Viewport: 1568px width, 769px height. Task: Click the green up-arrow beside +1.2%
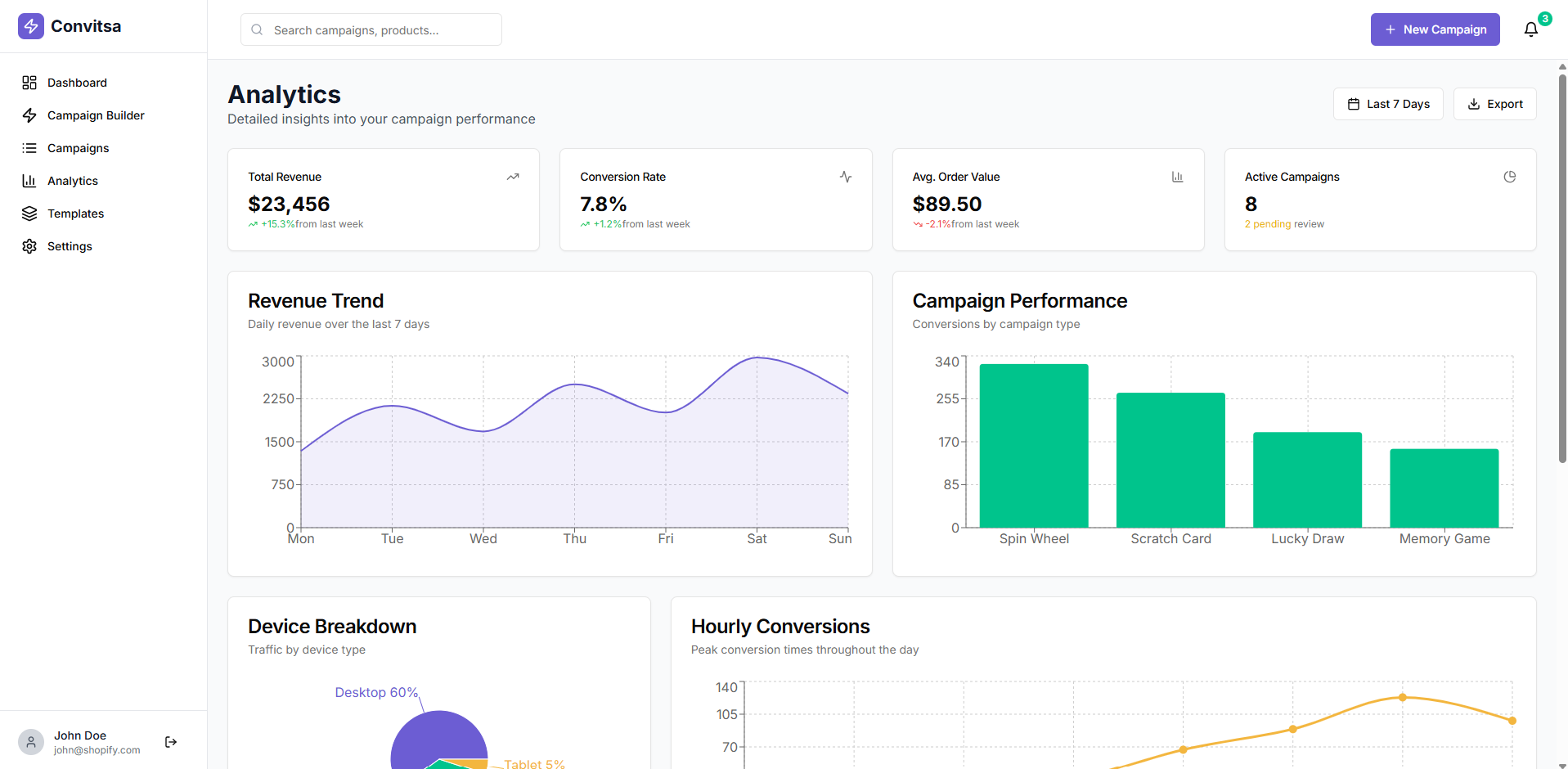[585, 224]
